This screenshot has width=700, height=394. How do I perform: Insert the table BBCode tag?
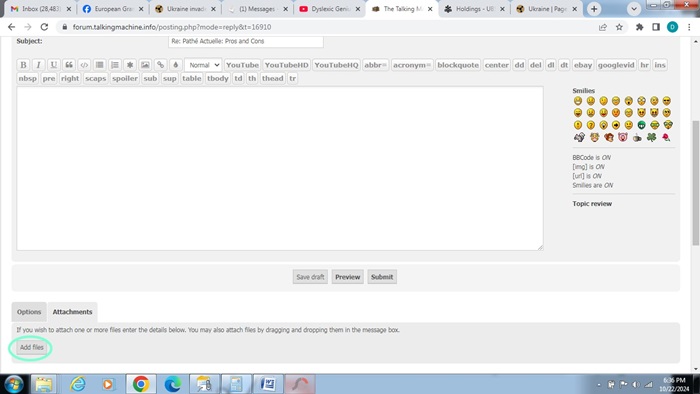[x=192, y=79]
